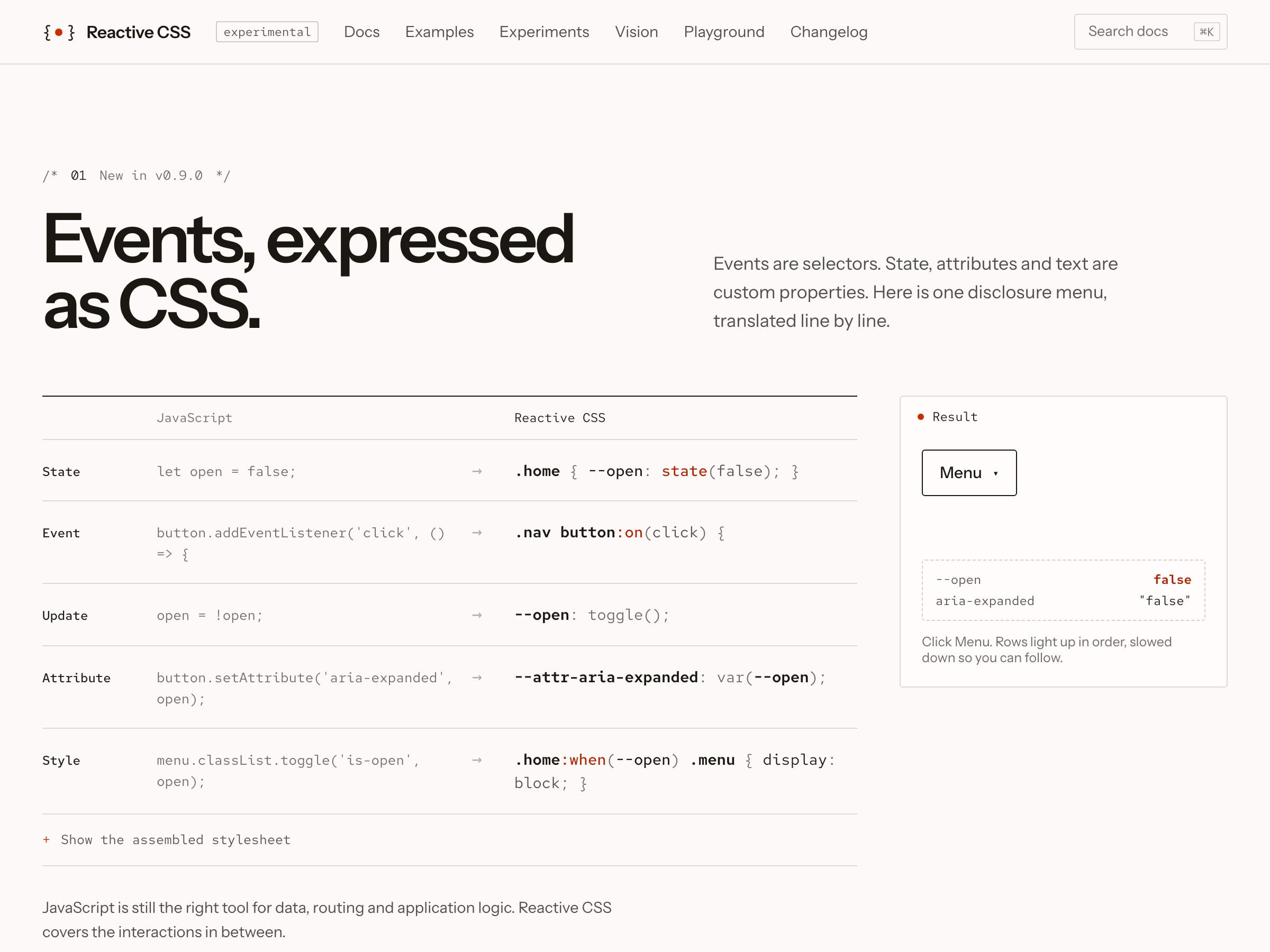Click the 'Click Menu. Rows light up' hint
The height and width of the screenshot is (952, 1270).
(1046, 649)
